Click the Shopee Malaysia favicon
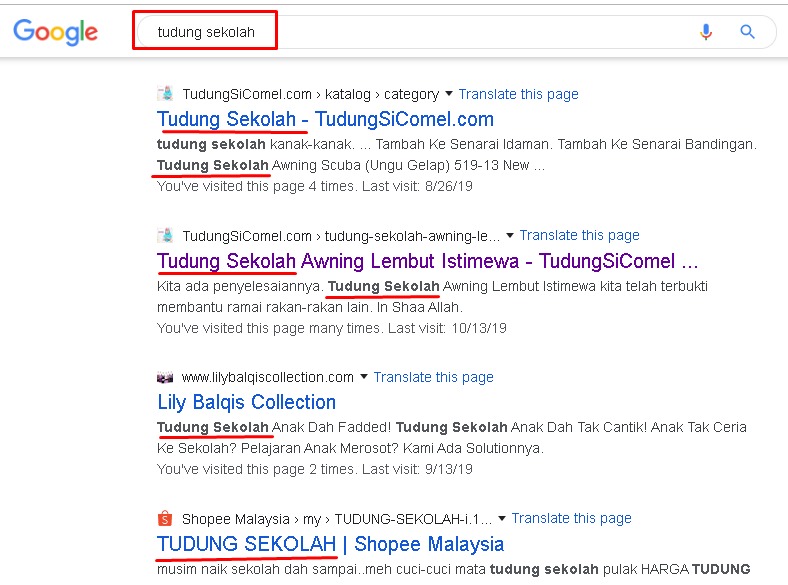Viewport: 788px width, 585px height. coord(165,518)
